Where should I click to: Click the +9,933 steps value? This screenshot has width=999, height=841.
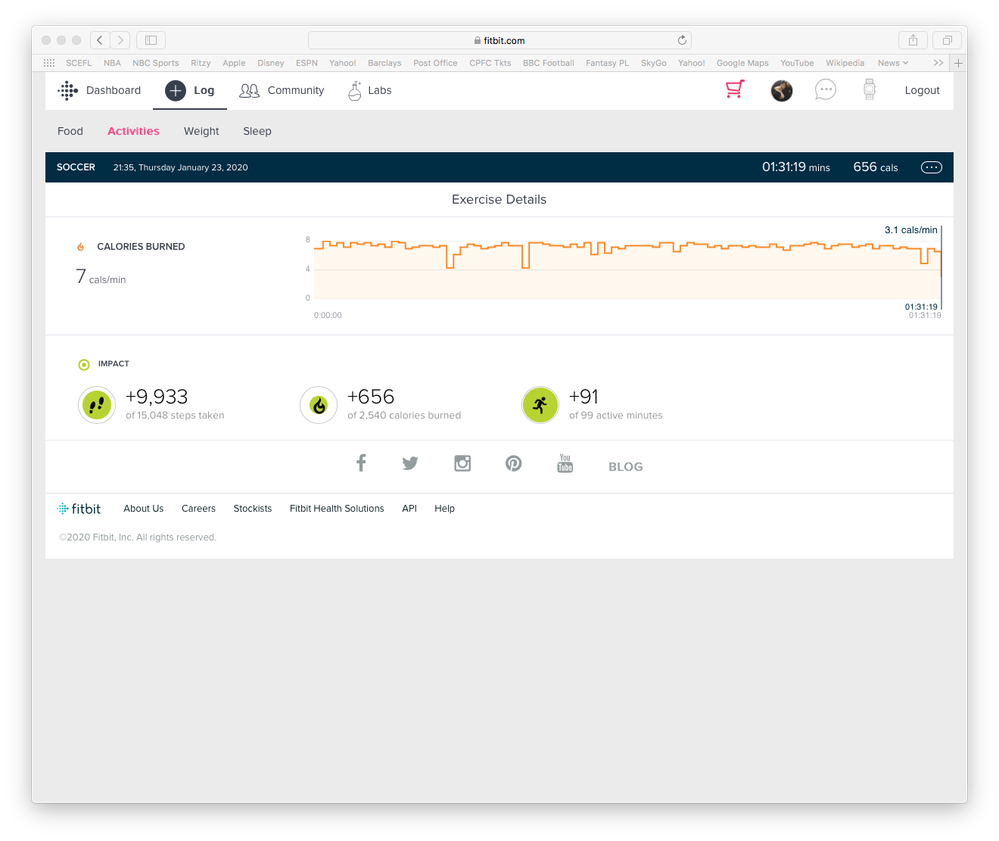click(157, 397)
